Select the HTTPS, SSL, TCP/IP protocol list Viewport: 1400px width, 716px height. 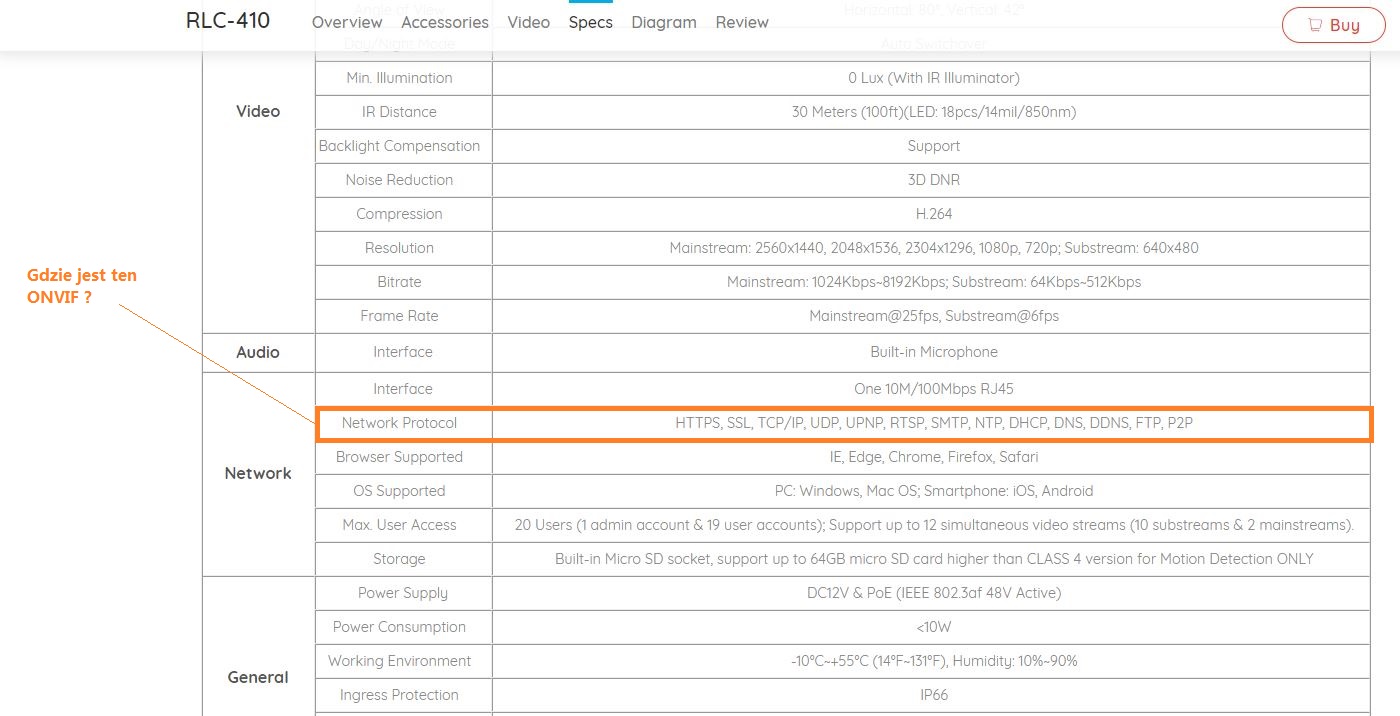[934, 423]
